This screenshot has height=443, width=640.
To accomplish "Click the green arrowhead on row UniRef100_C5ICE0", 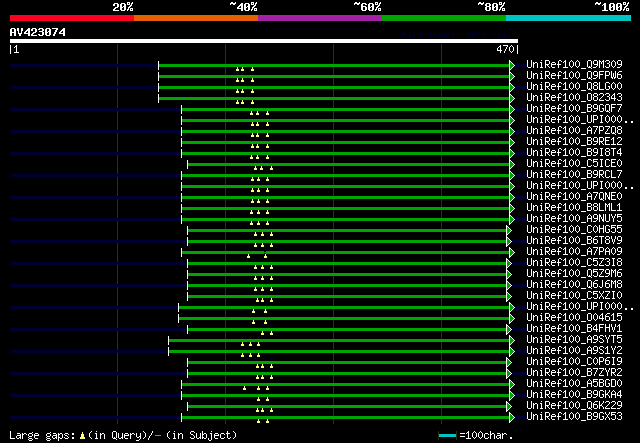I will point(512,164).
